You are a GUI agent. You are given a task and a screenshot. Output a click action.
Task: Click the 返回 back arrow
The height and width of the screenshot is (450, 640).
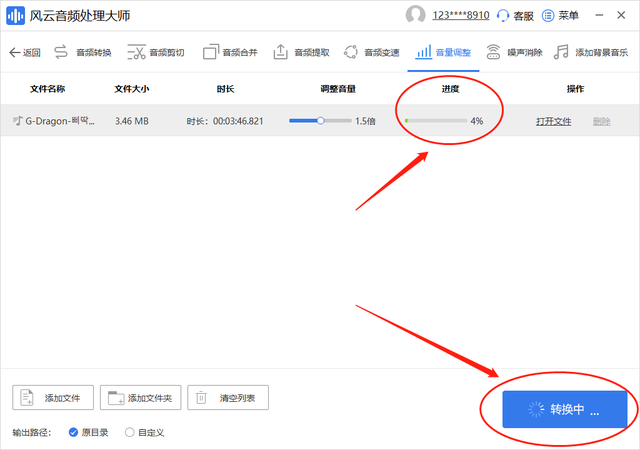[15, 52]
